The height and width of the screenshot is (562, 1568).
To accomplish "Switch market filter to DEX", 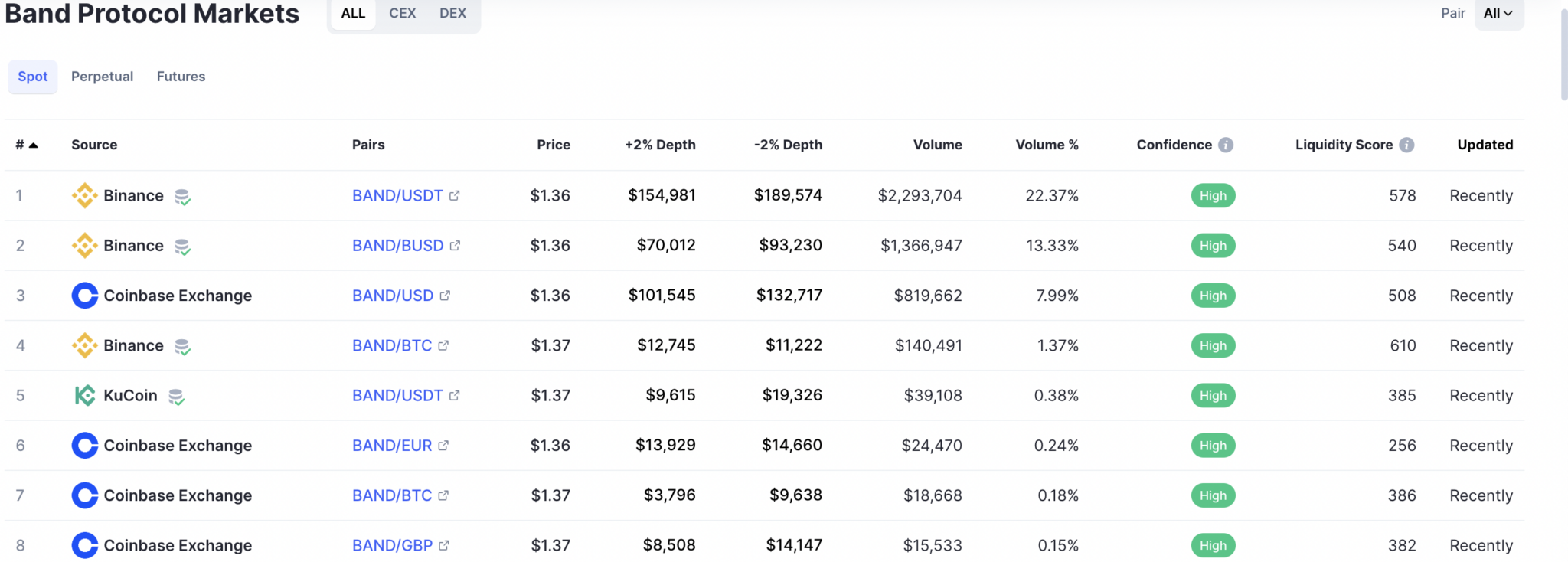I will (452, 13).
